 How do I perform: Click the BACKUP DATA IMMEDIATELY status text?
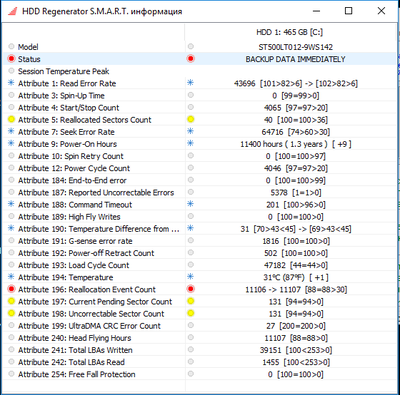pyautogui.click(x=295, y=59)
